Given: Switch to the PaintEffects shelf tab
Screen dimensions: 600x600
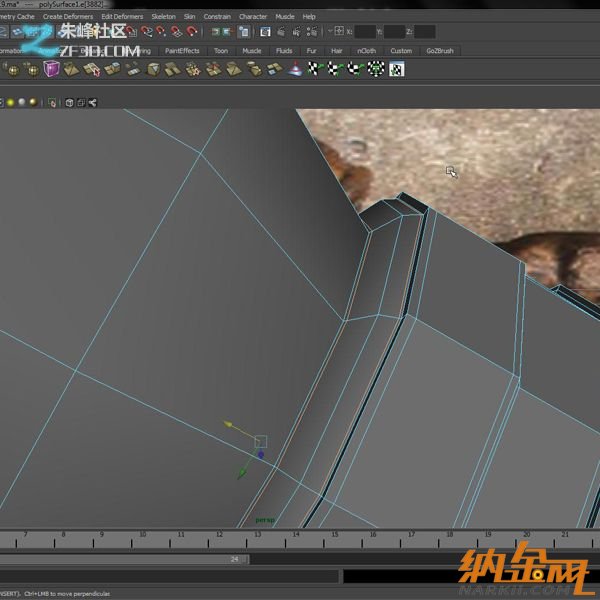Looking at the screenshot, I should coord(182,51).
